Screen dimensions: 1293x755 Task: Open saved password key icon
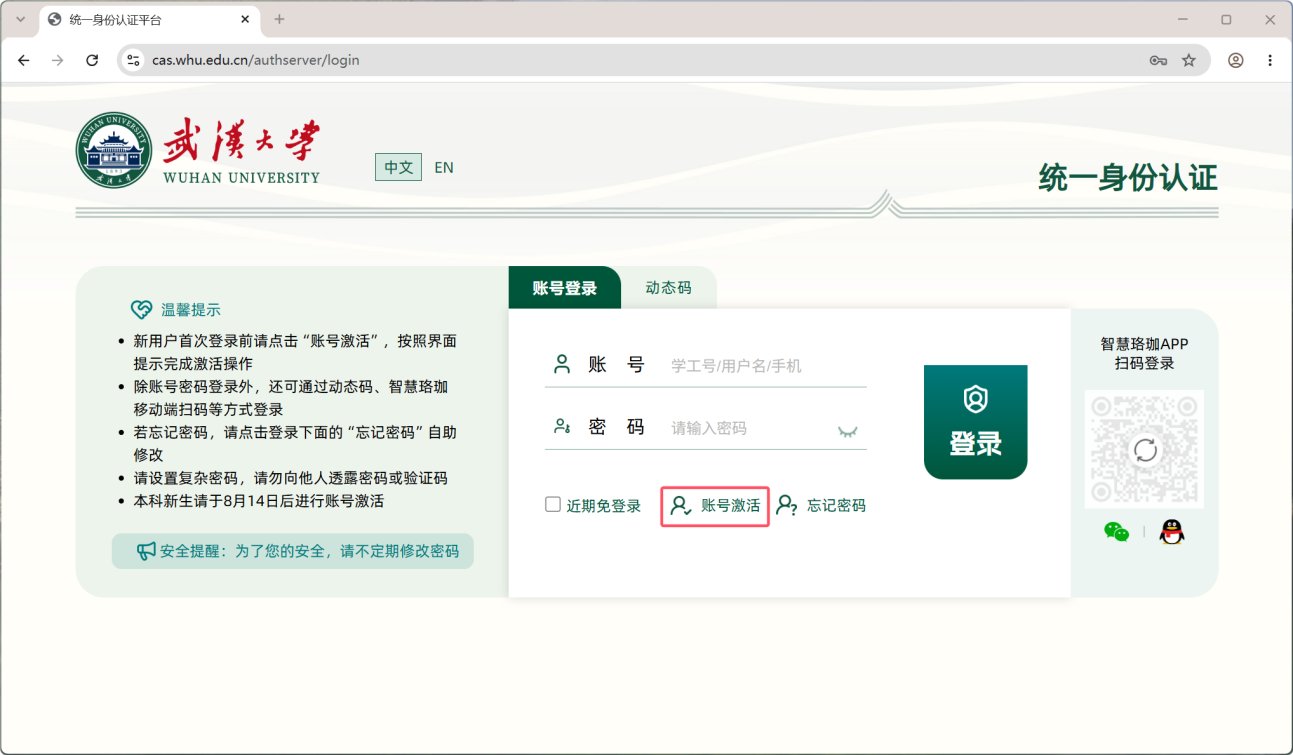(1158, 60)
